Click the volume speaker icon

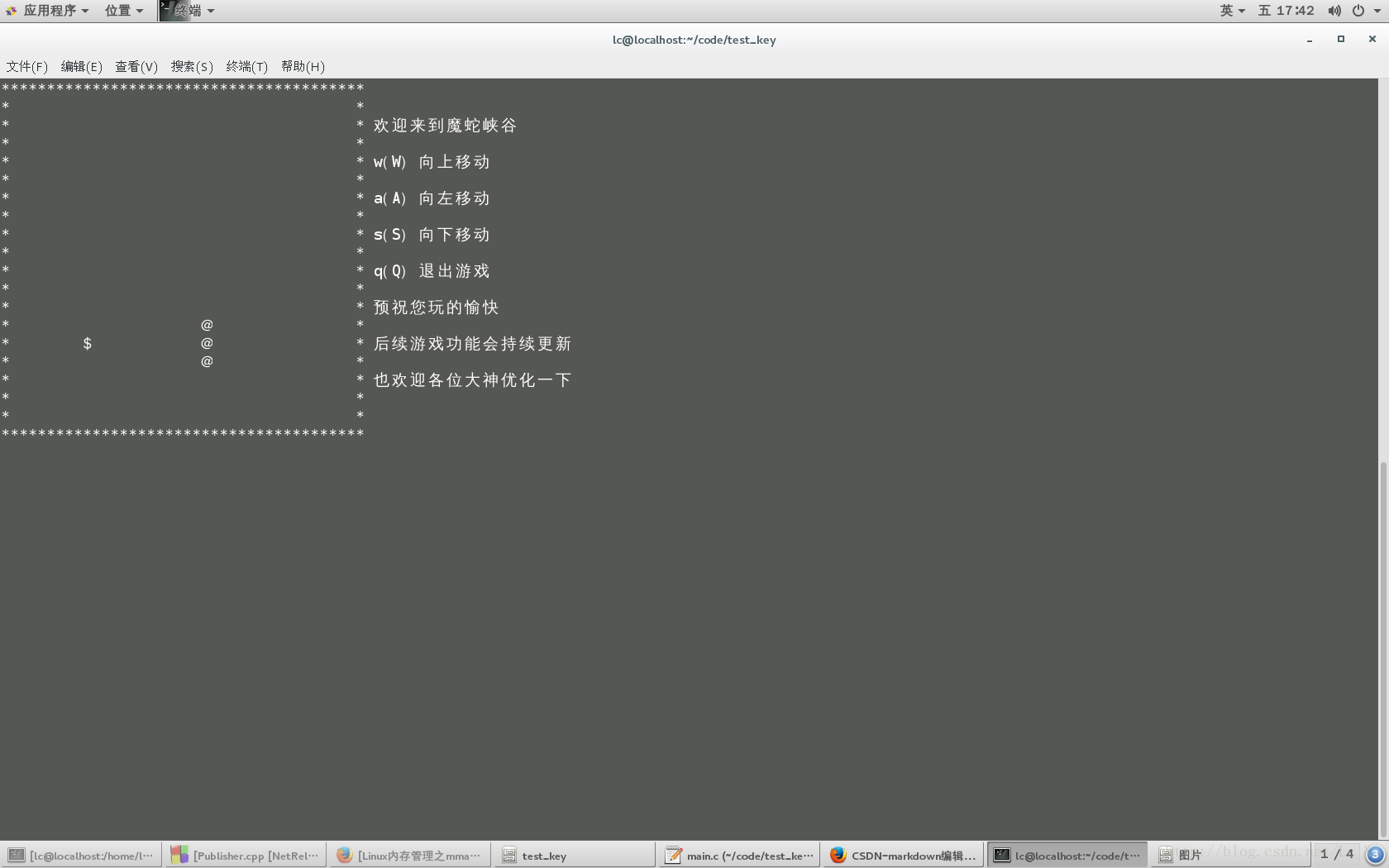[1334, 11]
